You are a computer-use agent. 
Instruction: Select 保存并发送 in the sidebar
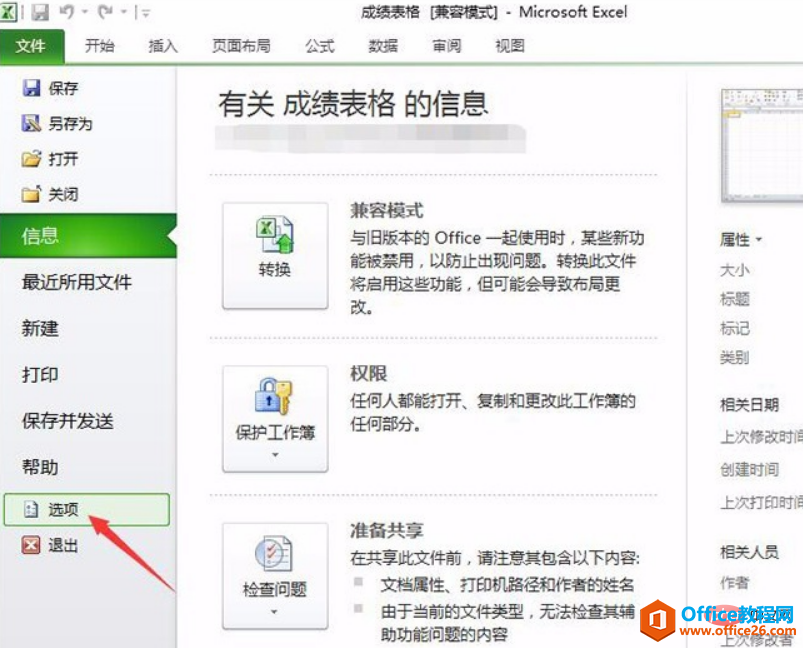[68, 421]
